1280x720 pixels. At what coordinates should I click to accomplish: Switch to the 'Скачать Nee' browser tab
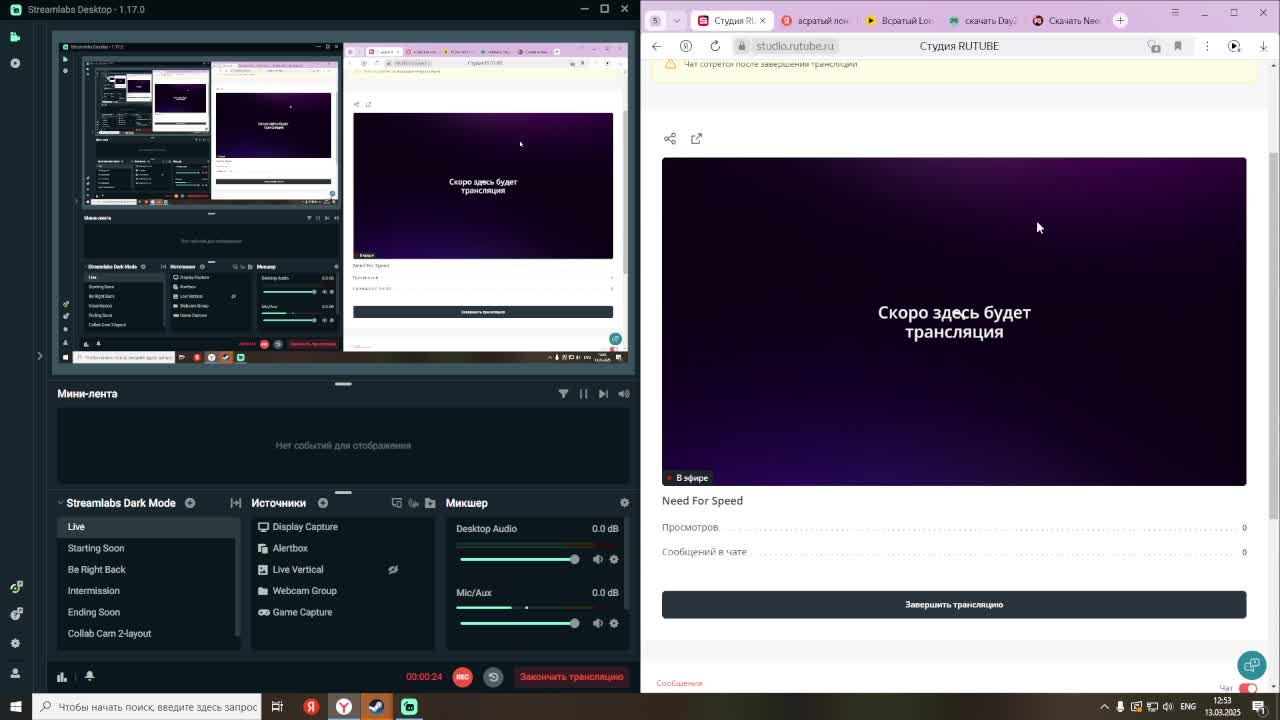(1067, 20)
